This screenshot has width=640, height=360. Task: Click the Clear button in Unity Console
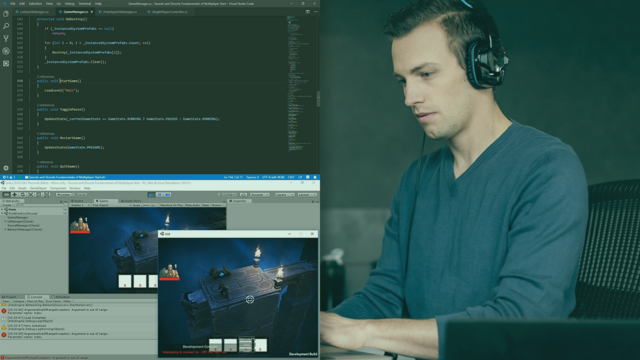pos(7,301)
